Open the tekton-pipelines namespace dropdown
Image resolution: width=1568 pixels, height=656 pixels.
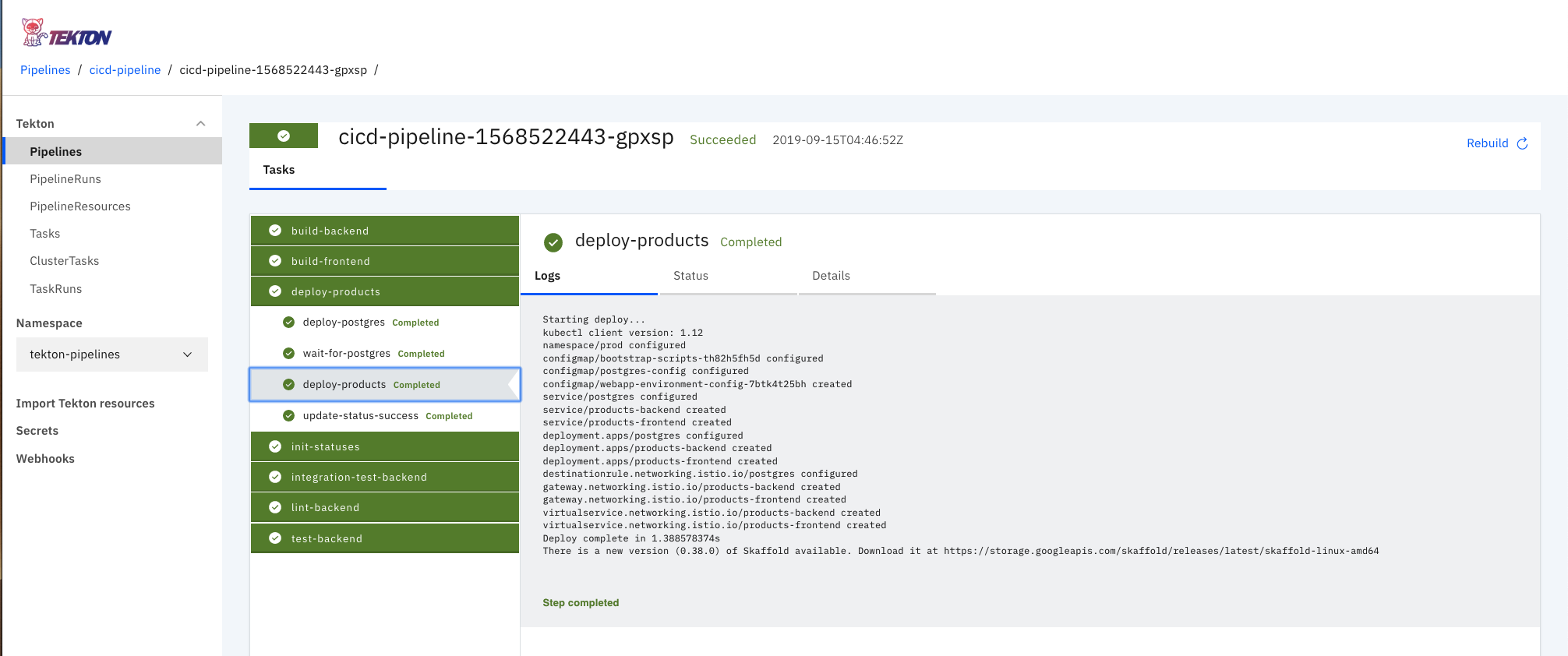point(112,354)
